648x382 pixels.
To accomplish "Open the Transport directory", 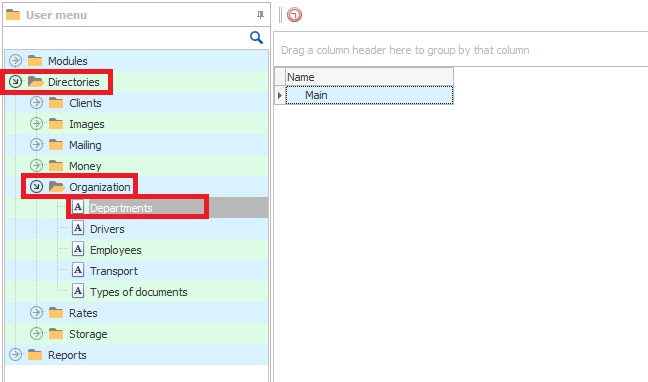I will 114,271.
